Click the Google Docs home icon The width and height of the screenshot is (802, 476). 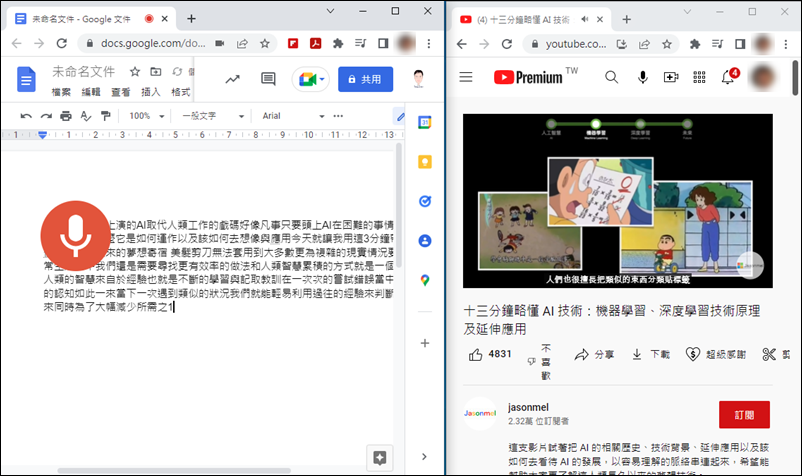click(26, 79)
